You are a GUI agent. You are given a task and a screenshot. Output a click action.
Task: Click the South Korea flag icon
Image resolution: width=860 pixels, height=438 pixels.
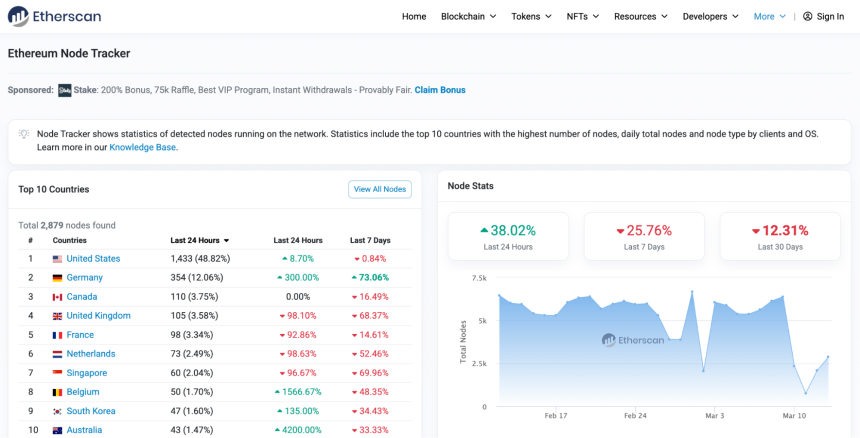(x=58, y=411)
